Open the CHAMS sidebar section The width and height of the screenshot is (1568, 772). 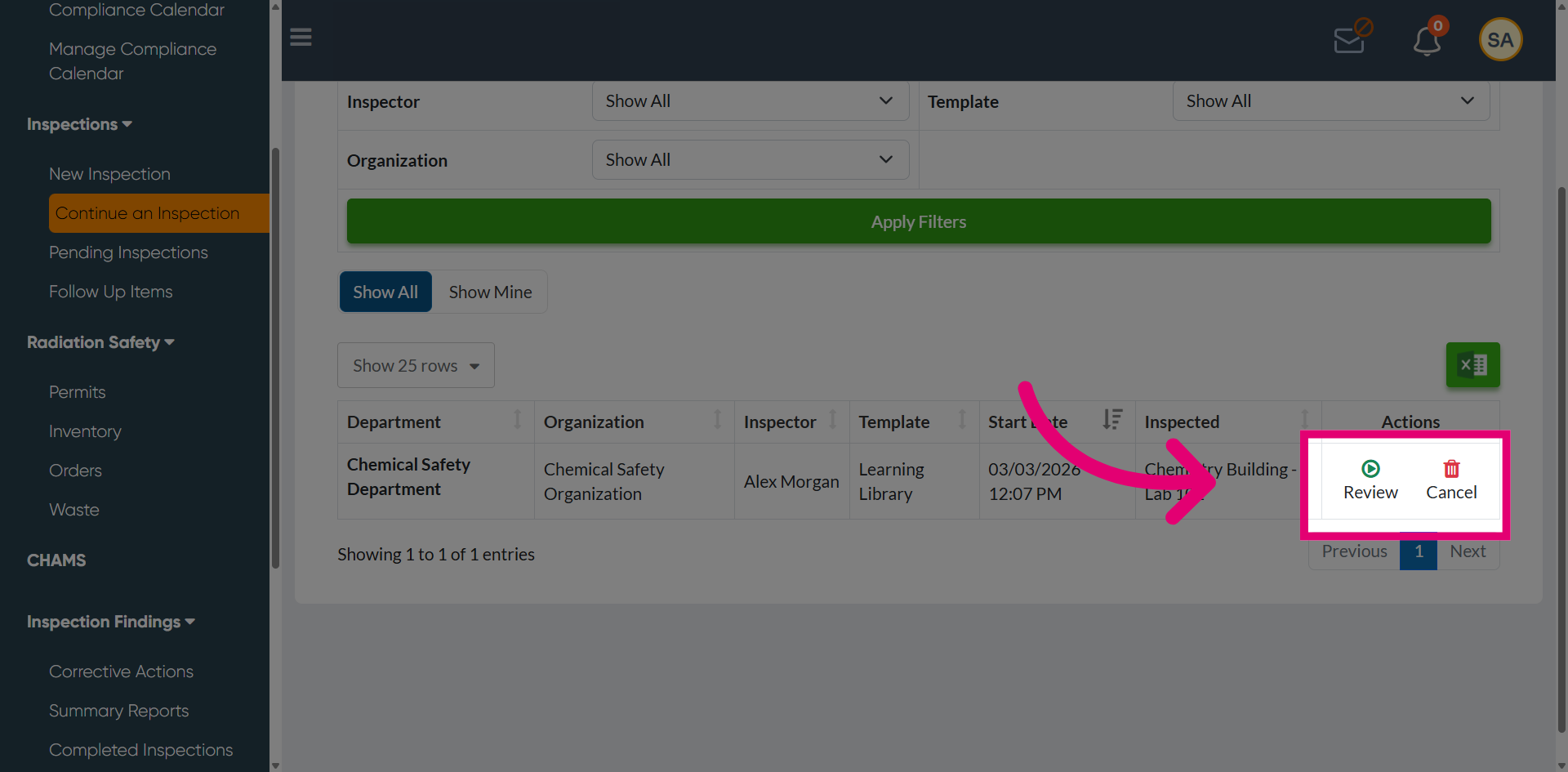click(x=56, y=560)
